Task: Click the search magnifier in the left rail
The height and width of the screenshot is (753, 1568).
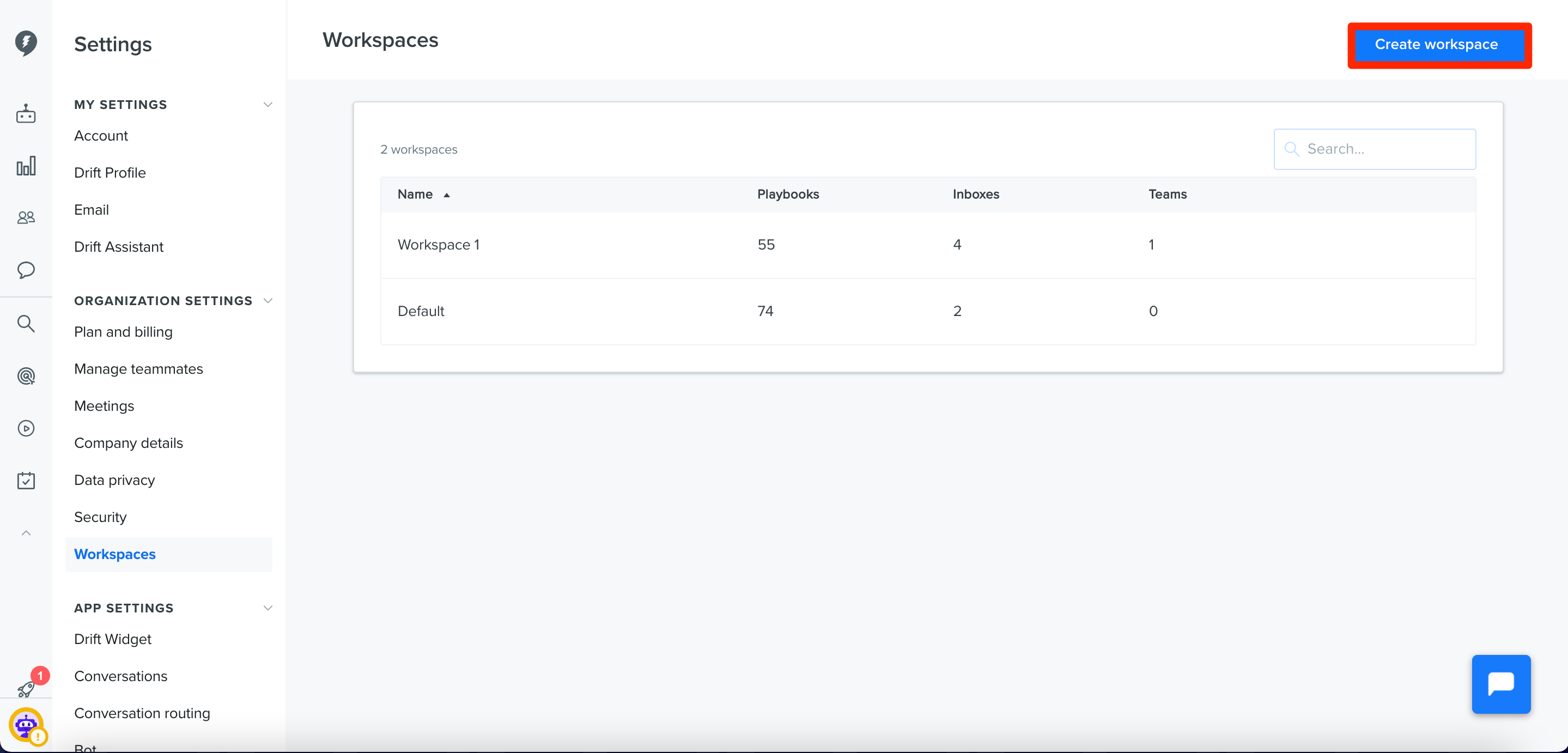Action: 26,323
